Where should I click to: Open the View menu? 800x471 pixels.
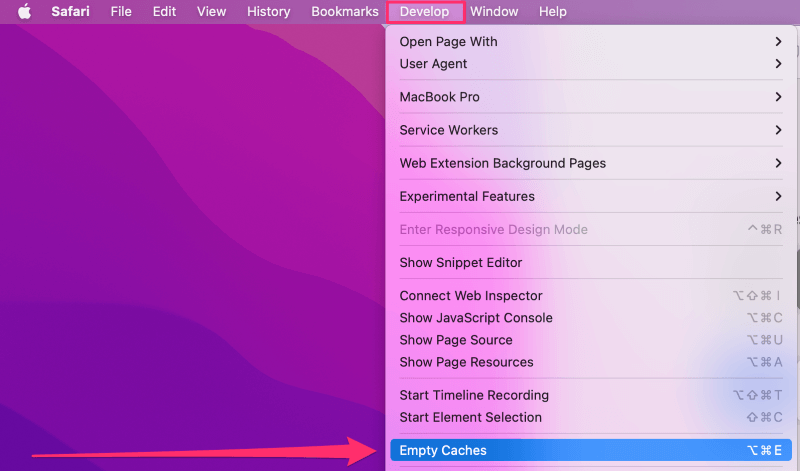tap(211, 12)
